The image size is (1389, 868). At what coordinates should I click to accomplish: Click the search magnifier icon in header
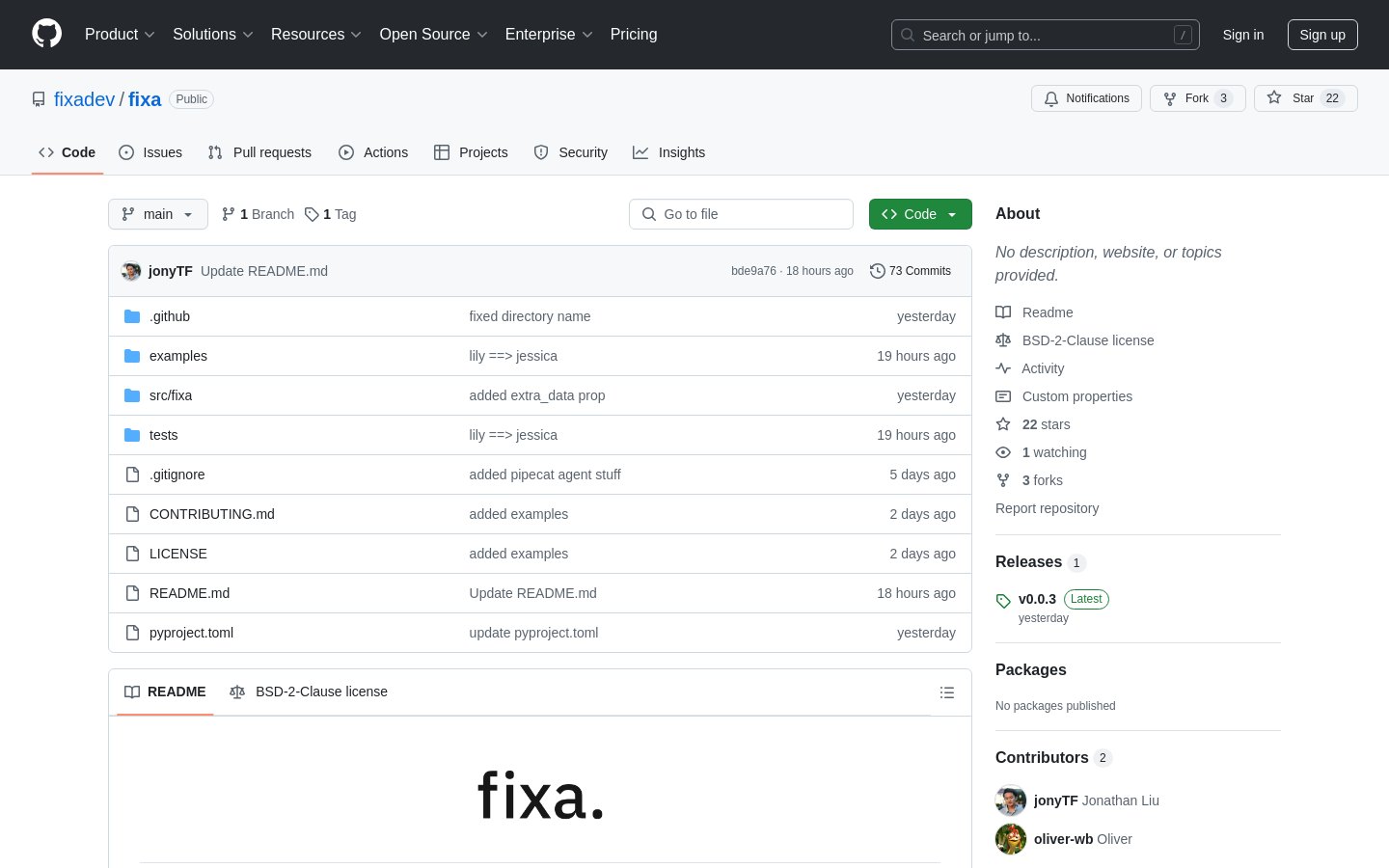click(x=908, y=35)
